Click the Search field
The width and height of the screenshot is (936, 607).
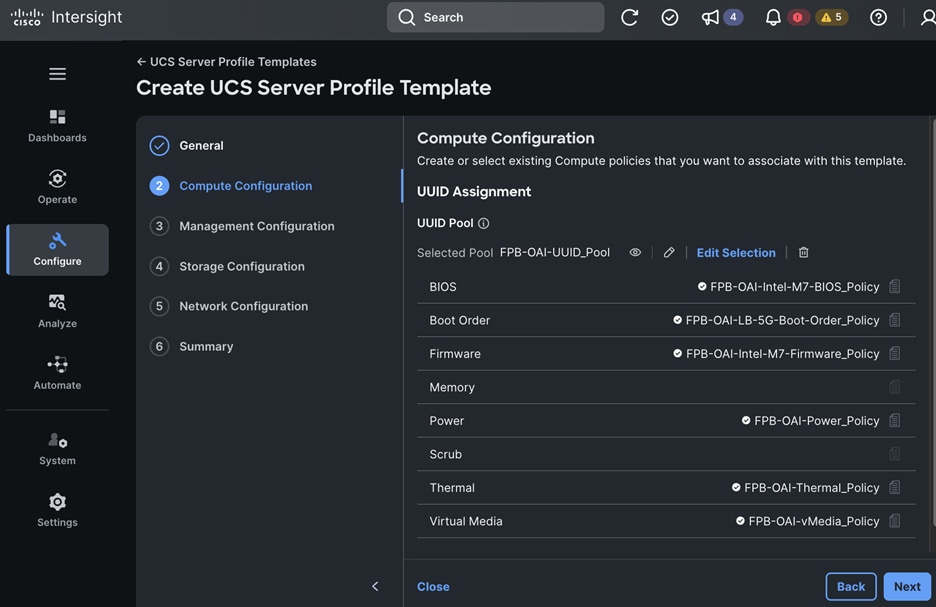pyautogui.click(x=495, y=17)
